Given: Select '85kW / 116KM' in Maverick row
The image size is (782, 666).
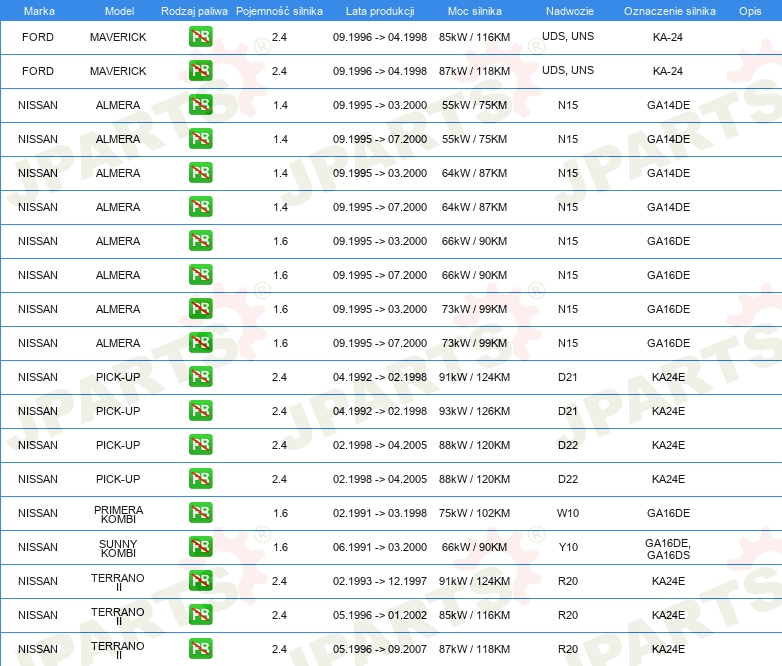Looking at the screenshot, I should 474,37.
